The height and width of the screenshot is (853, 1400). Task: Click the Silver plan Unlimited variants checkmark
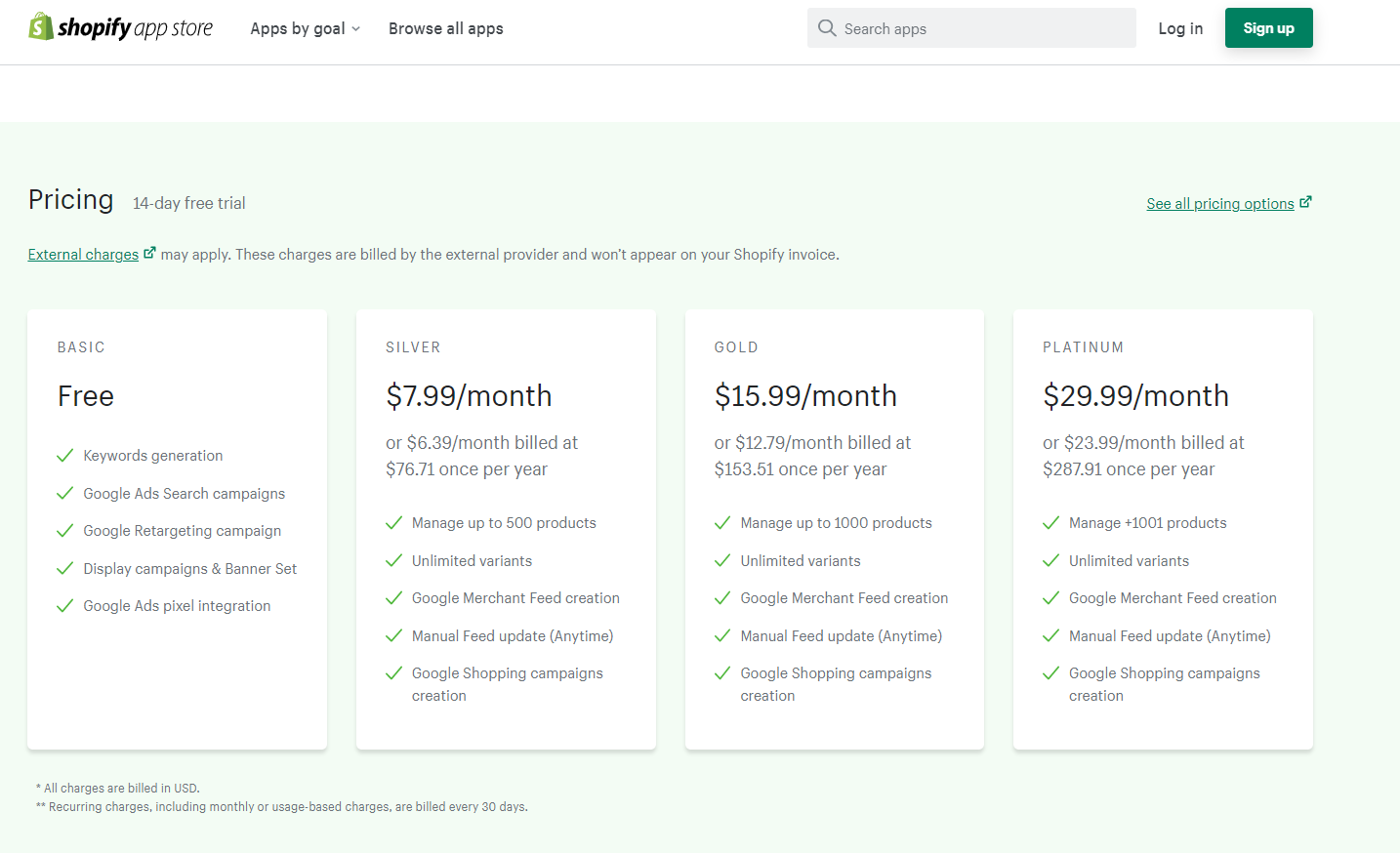click(394, 561)
